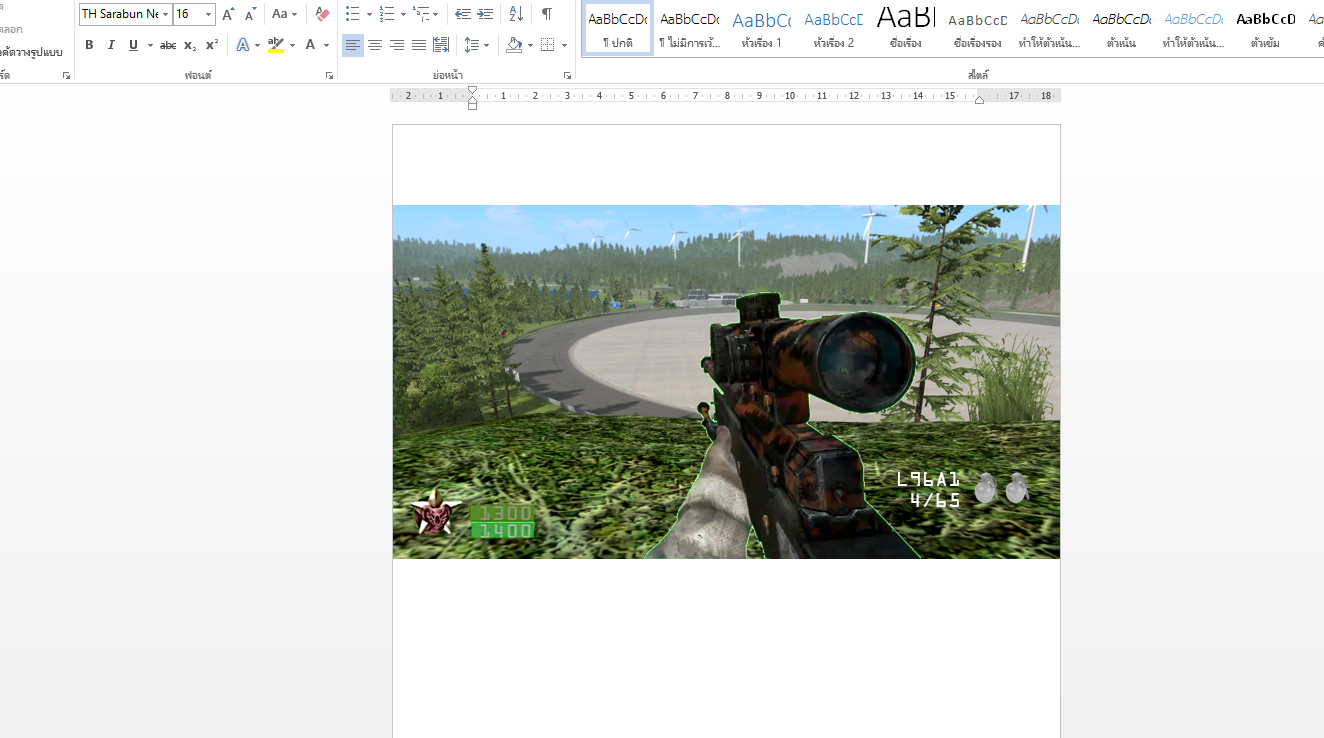Screen dimensions: 1324x738
Task: Apply the ชื่อเรื่องรอง style
Action: pyautogui.click(x=978, y=28)
